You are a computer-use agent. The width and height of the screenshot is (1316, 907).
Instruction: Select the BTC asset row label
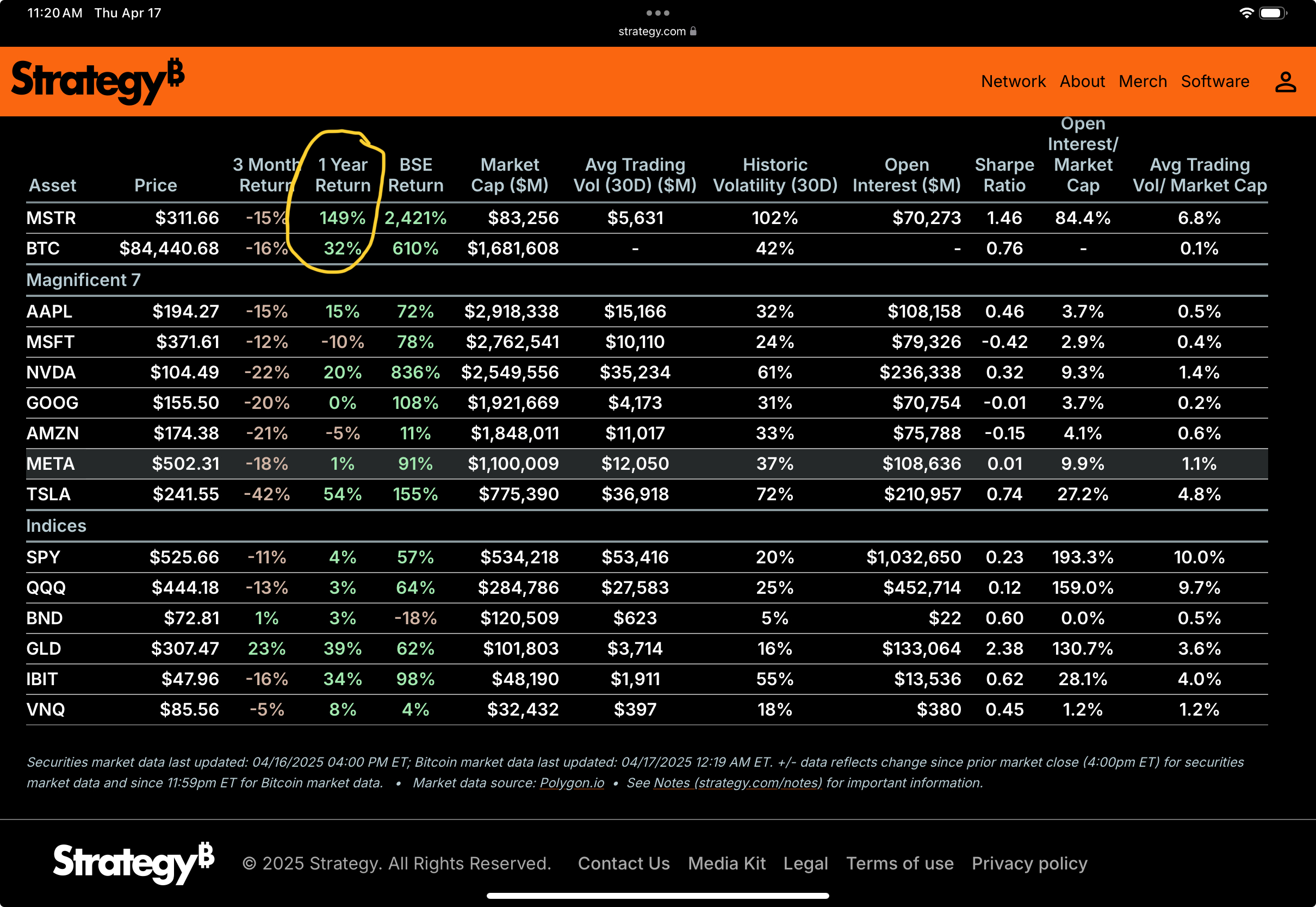[x=42, y=249]
